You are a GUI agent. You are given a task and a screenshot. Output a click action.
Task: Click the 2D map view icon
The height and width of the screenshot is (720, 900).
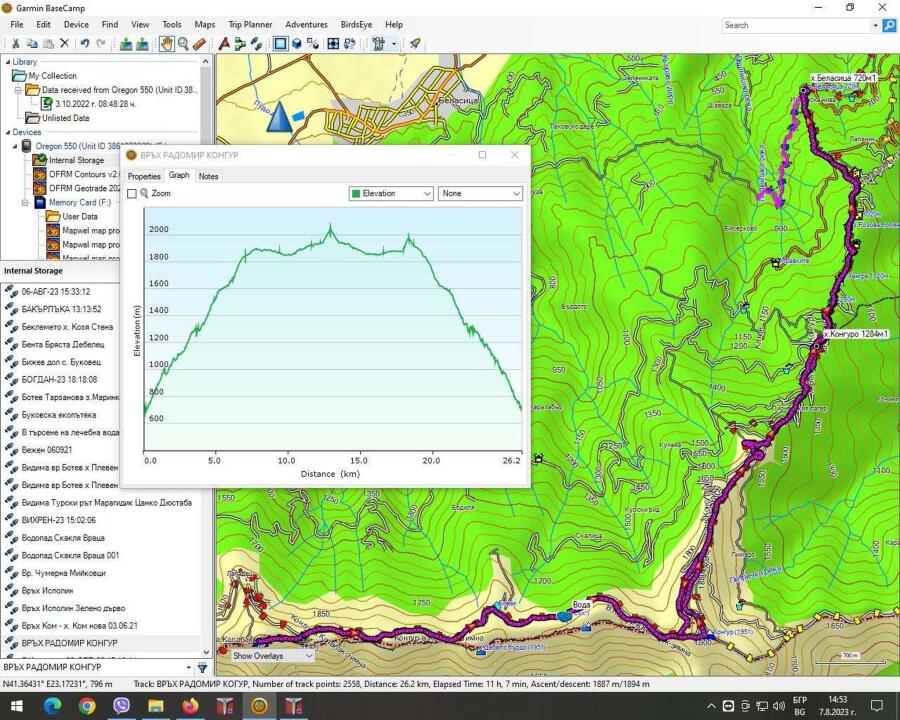tap(280, 44)
